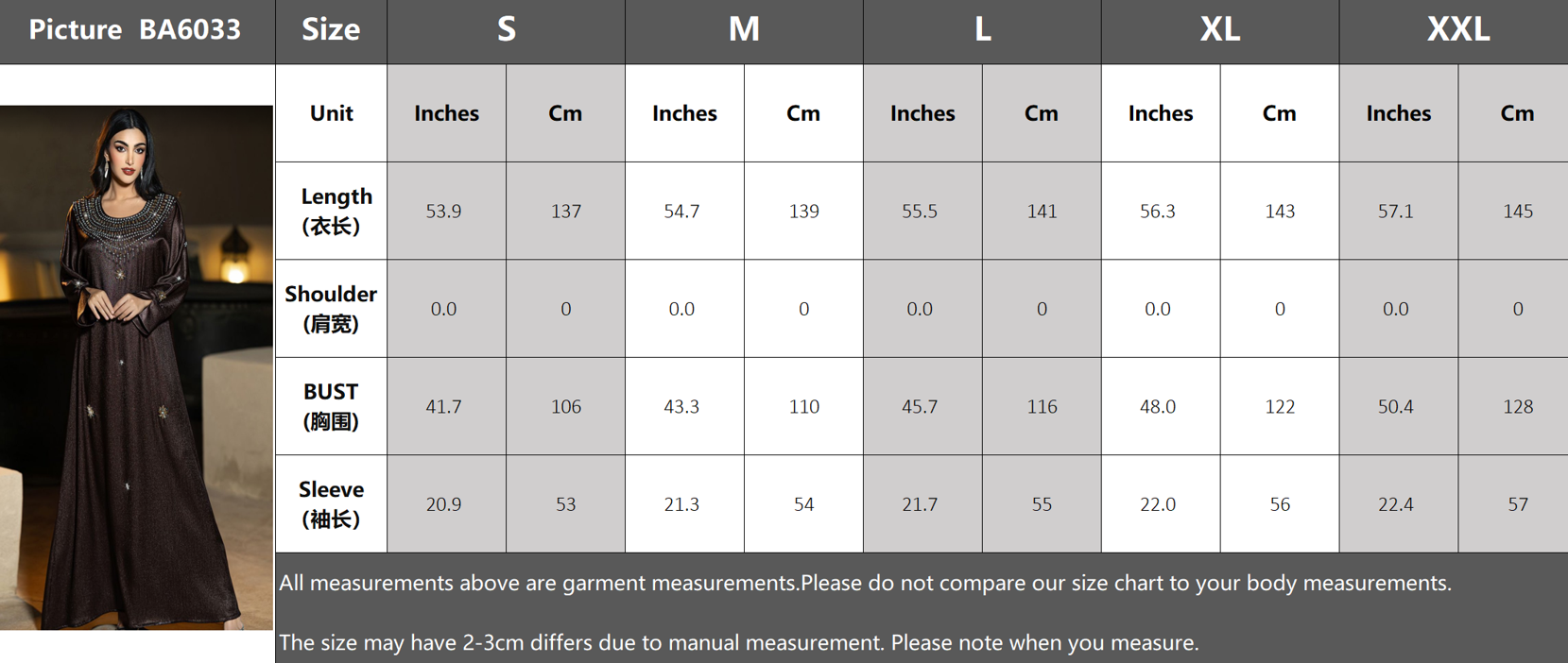Select the S size column header
Image resolution: width=1568 pixels, height=663 pixels.
[x=506, y=31]
